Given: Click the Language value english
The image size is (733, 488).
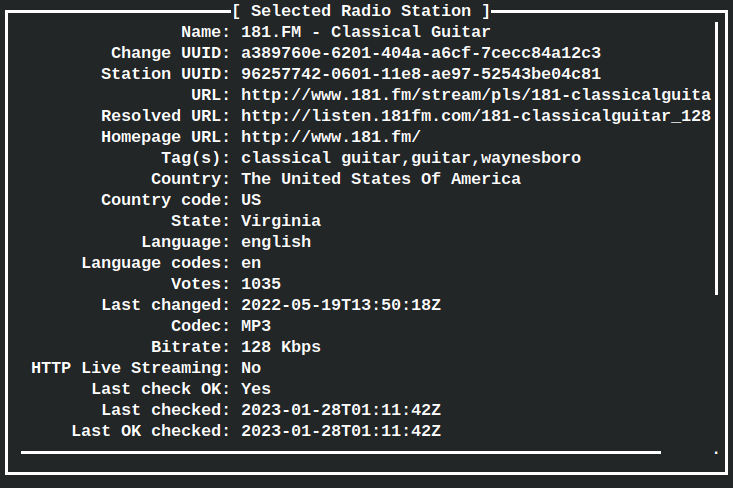Looking at the screenshot, I should coord(276,242).
